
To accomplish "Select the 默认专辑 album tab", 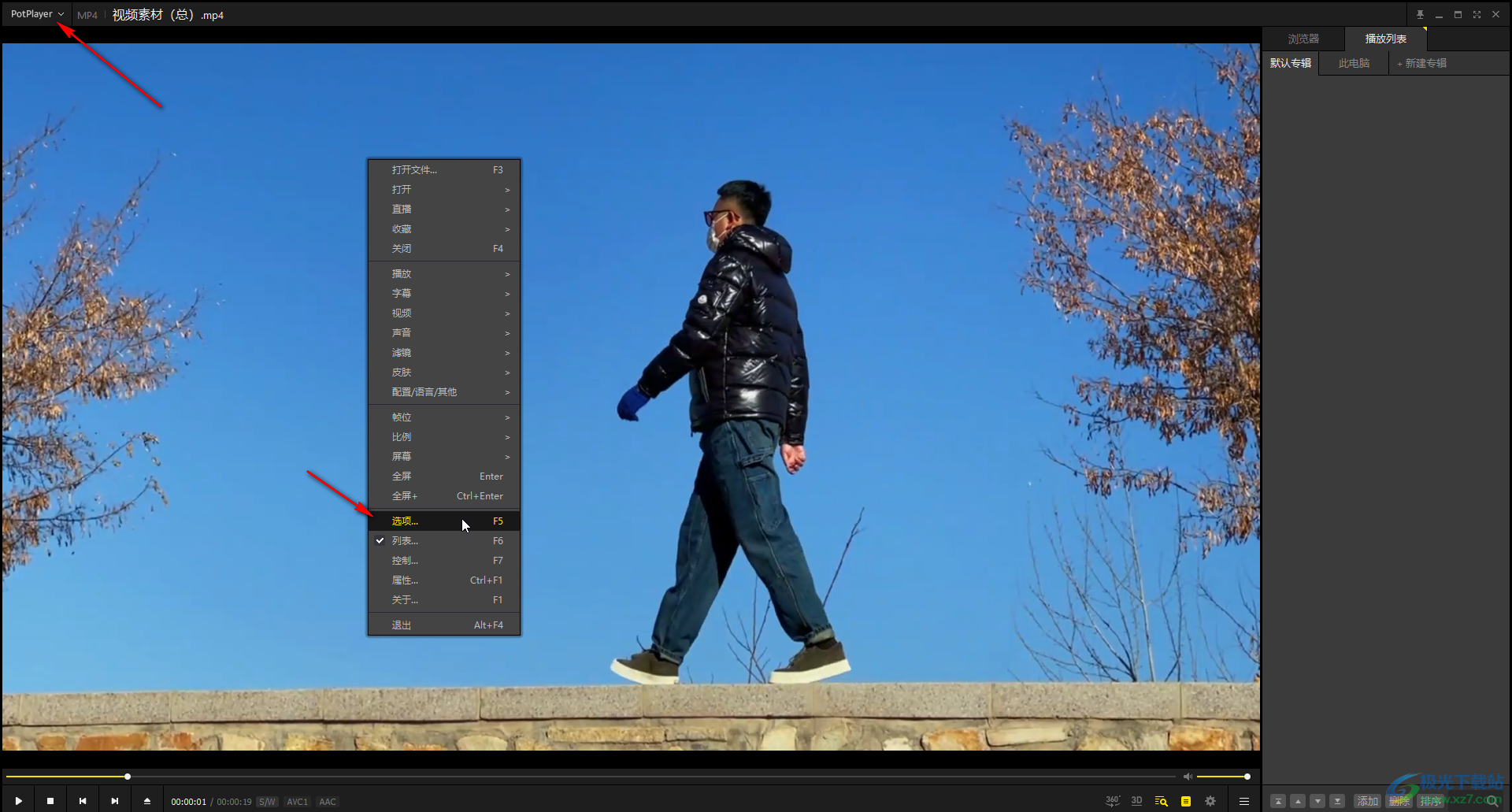I will coord(1291,63).
